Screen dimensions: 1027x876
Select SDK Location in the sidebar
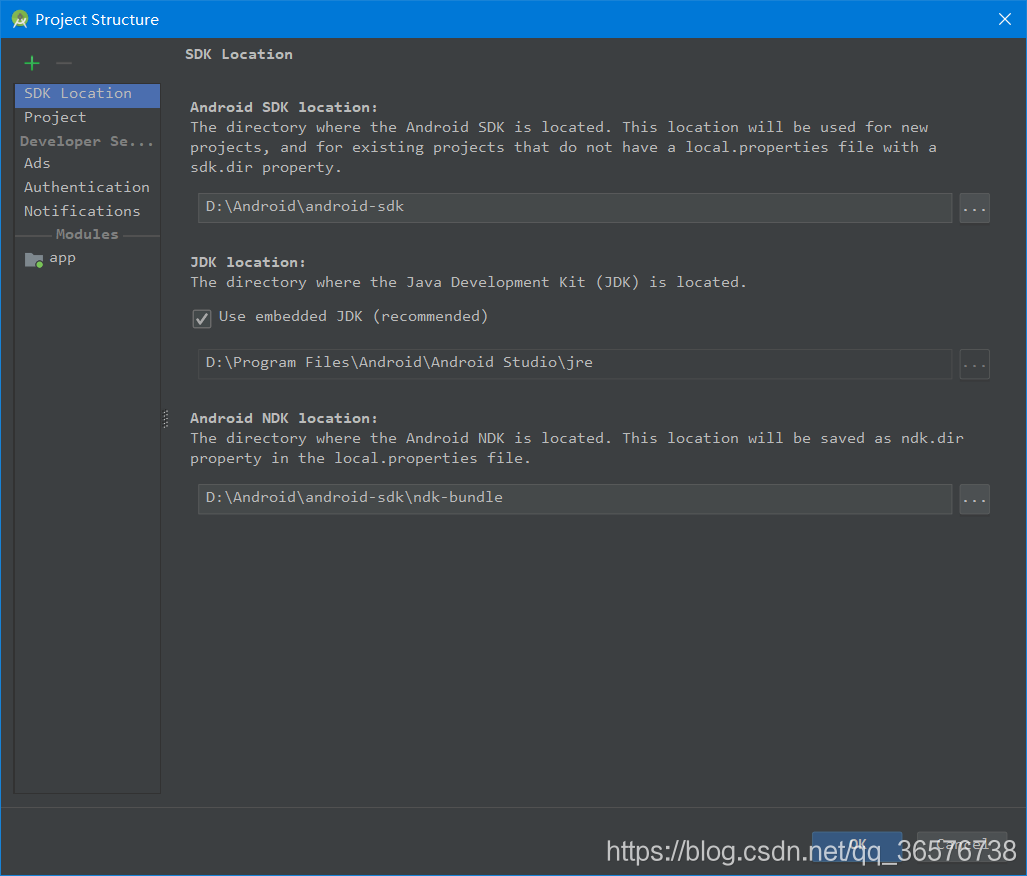pos(87,94)
